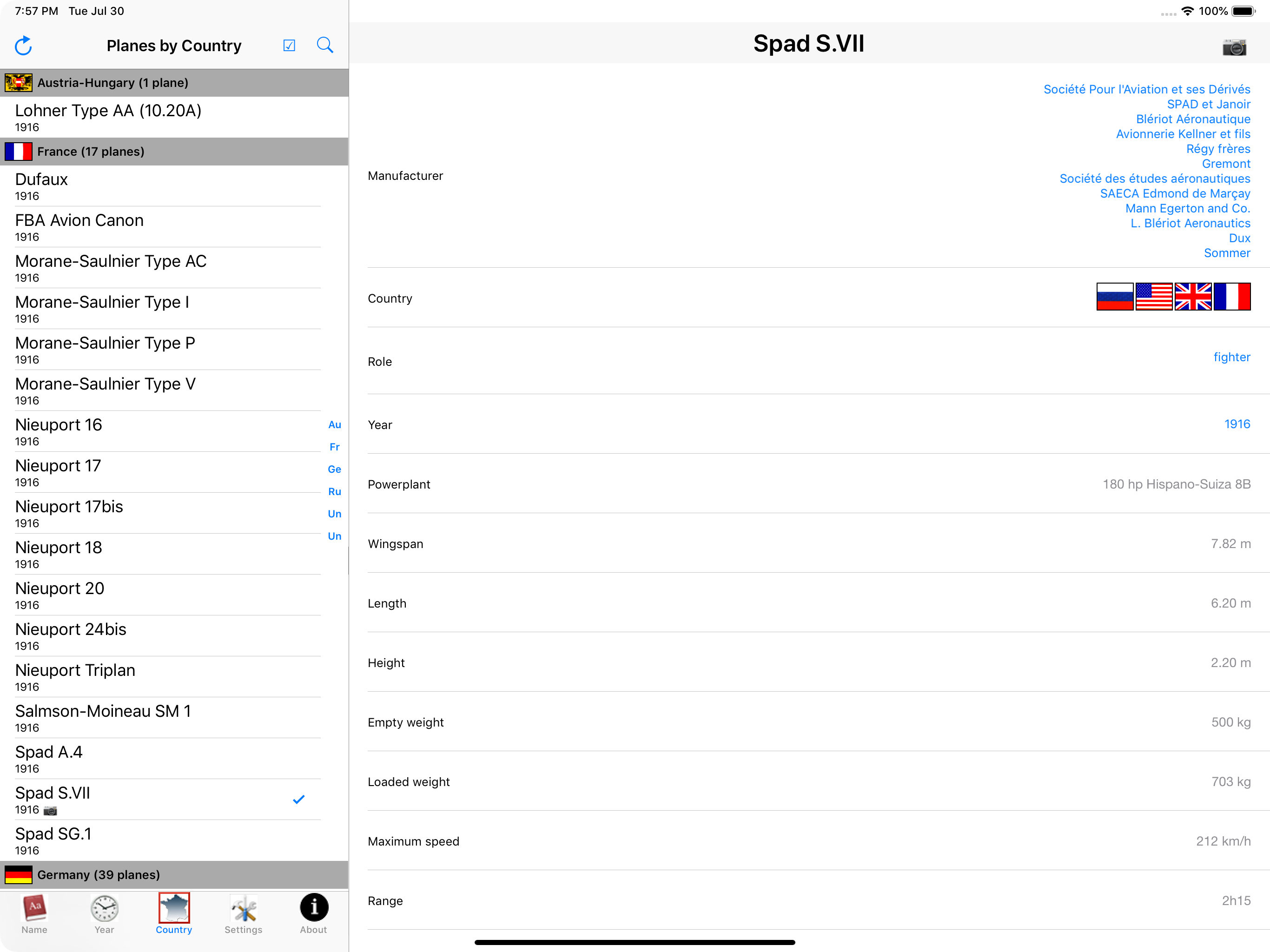Select the Nieuport 16 plane
The height and width of the screenshot is (952, 1270).
(174, 431)
